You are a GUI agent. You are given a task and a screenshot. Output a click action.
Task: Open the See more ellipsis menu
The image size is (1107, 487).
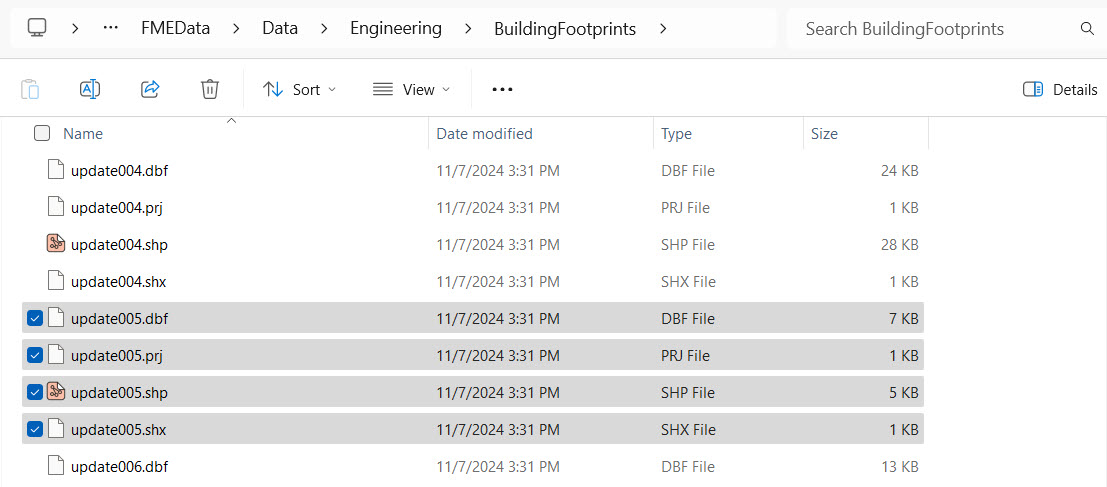pos(502,89)
